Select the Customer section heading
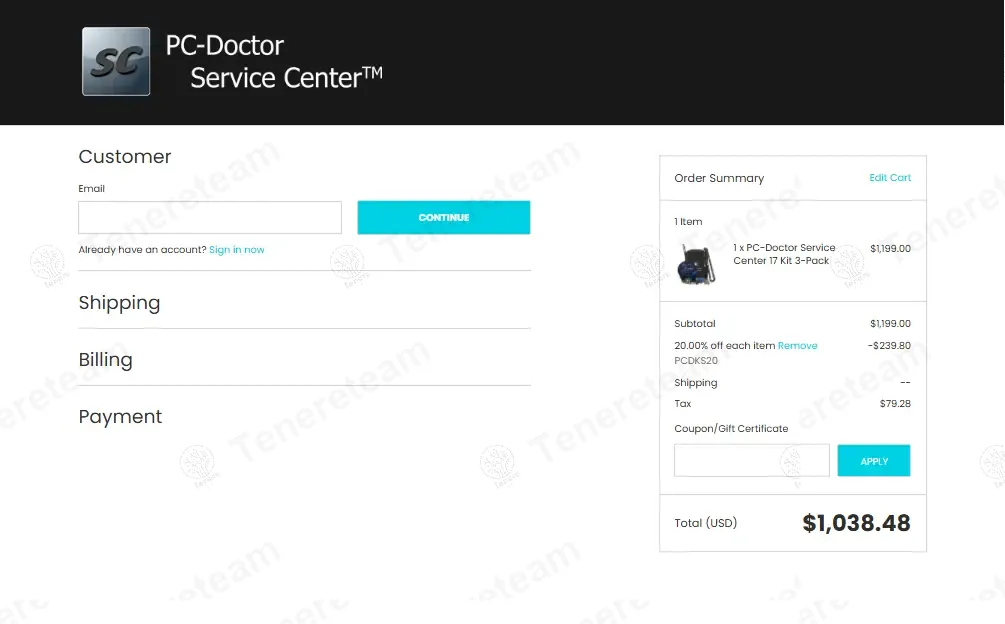 click(125, 157)
